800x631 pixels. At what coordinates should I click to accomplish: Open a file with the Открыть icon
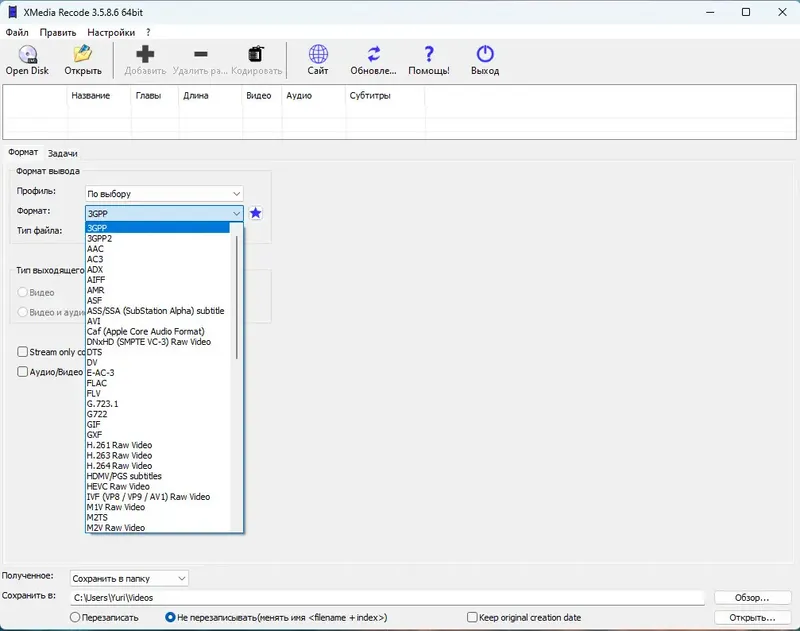83,54
